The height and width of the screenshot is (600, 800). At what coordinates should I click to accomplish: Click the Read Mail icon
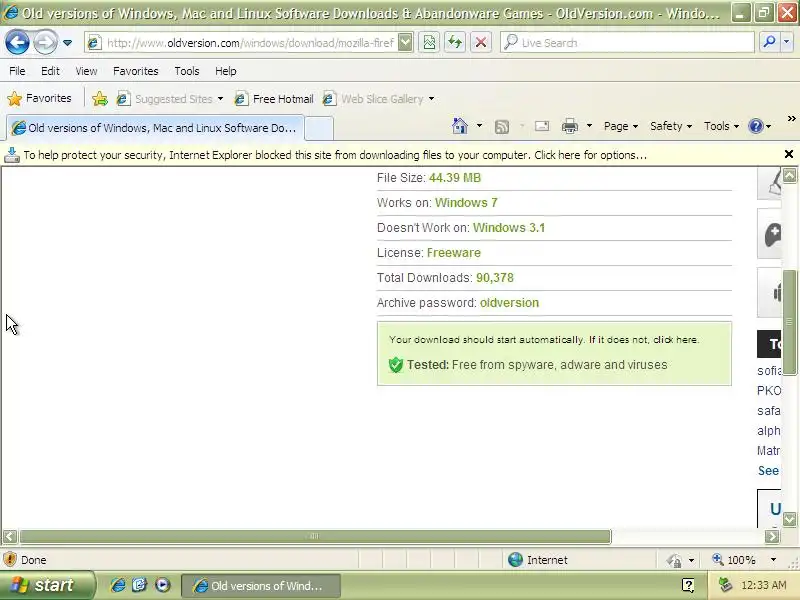pos(542,126)
